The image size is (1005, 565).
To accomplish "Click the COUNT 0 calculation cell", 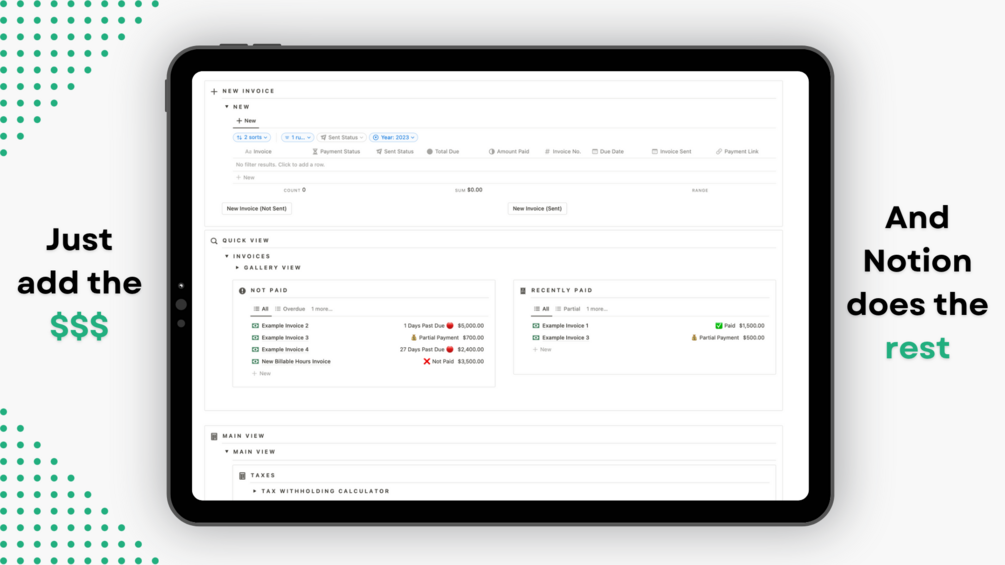I will click(295, 190).
